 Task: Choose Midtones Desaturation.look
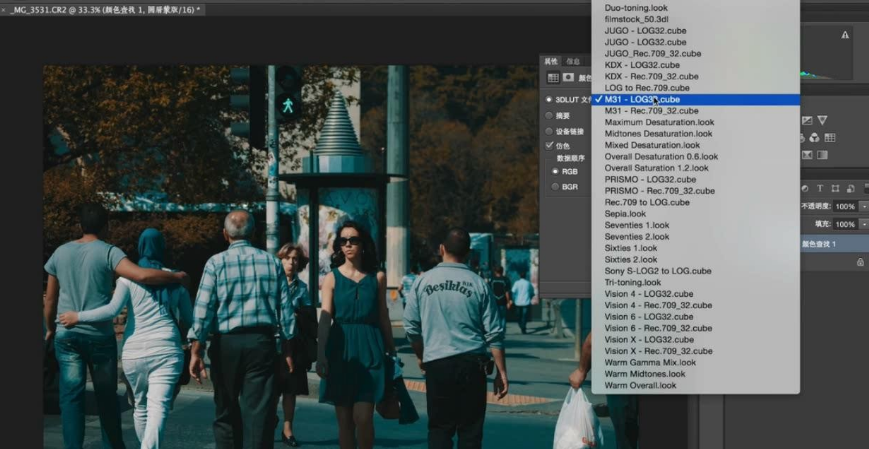pos(696,134)
